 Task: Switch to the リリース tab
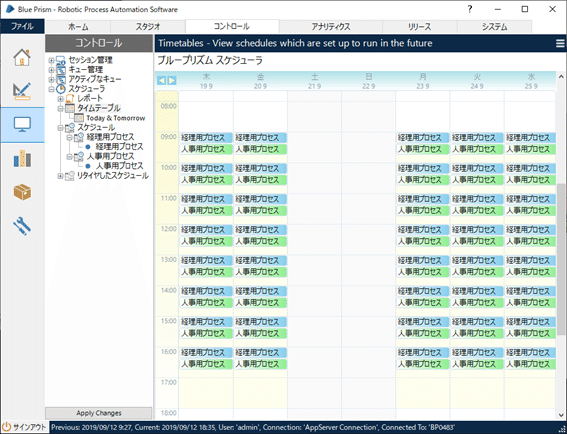pyautogui.click(x=420, y=27)
